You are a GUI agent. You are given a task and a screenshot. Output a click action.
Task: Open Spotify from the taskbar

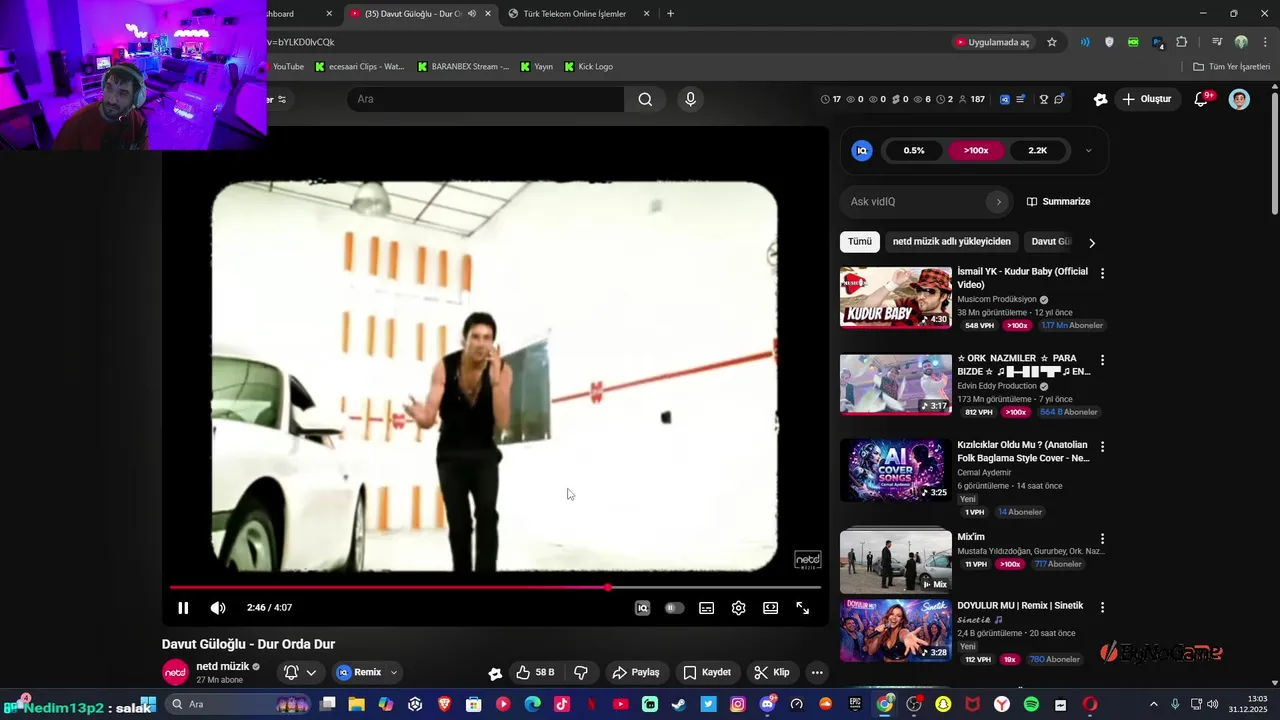(x=1031, y=704)
